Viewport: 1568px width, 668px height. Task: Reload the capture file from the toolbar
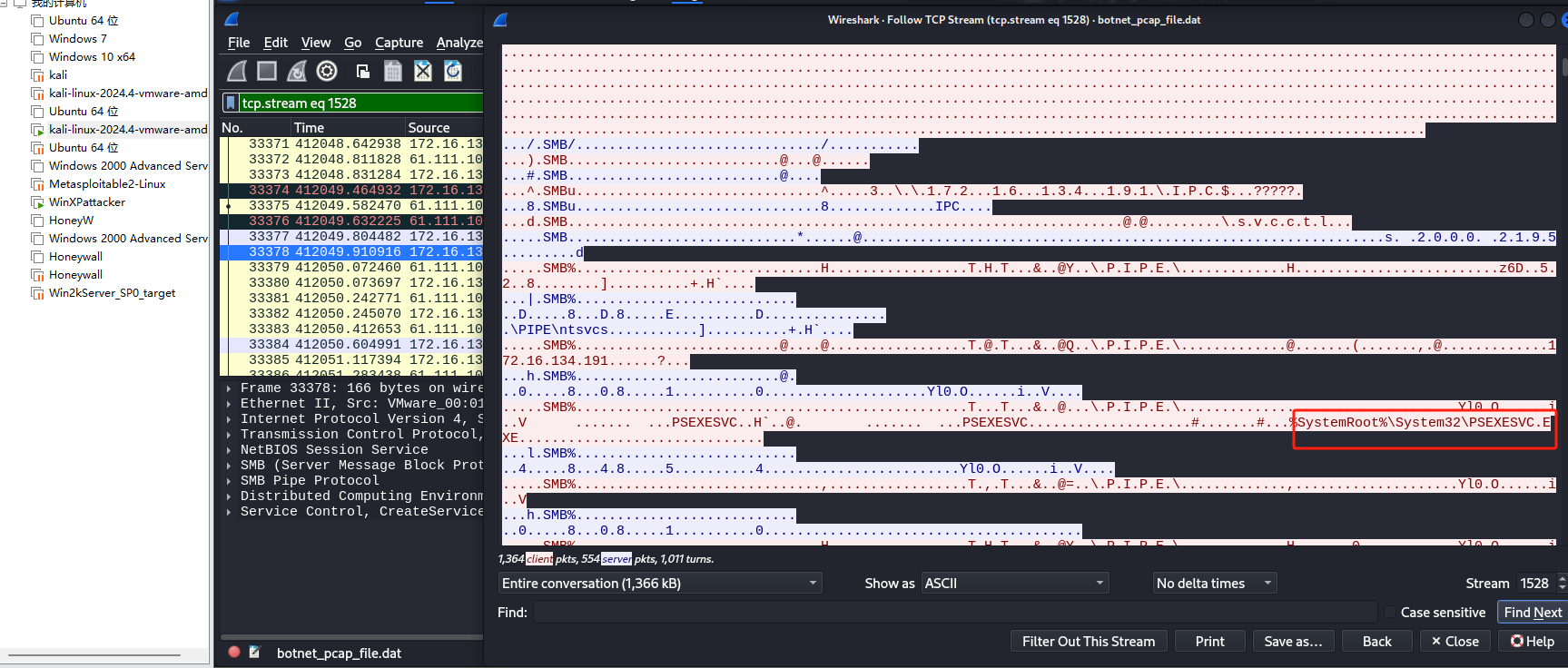[x=453, y=71]
